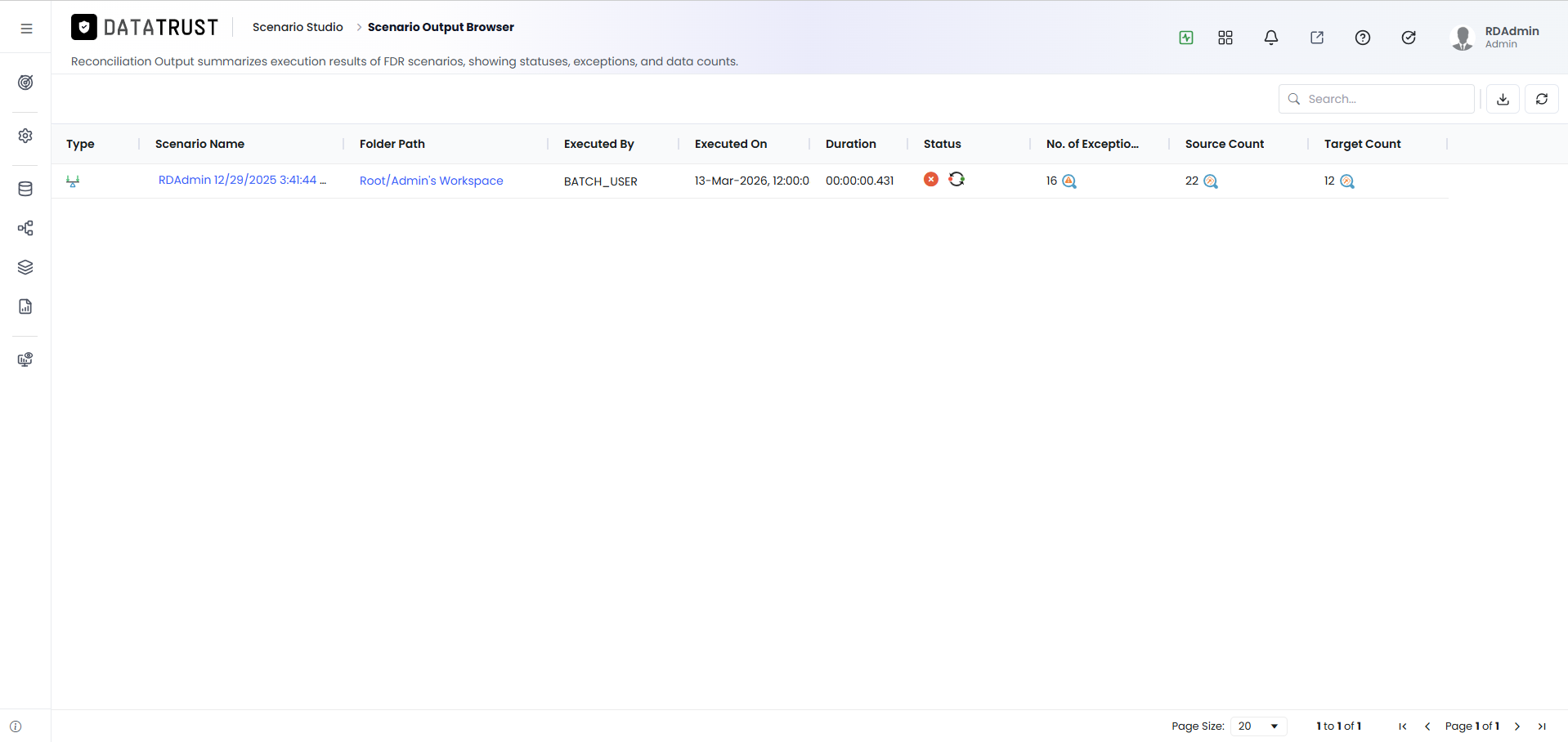Image resolution: width=1568 pixels, height=742 pixels.
Task: Open notifications bell
Action: 1271,38
